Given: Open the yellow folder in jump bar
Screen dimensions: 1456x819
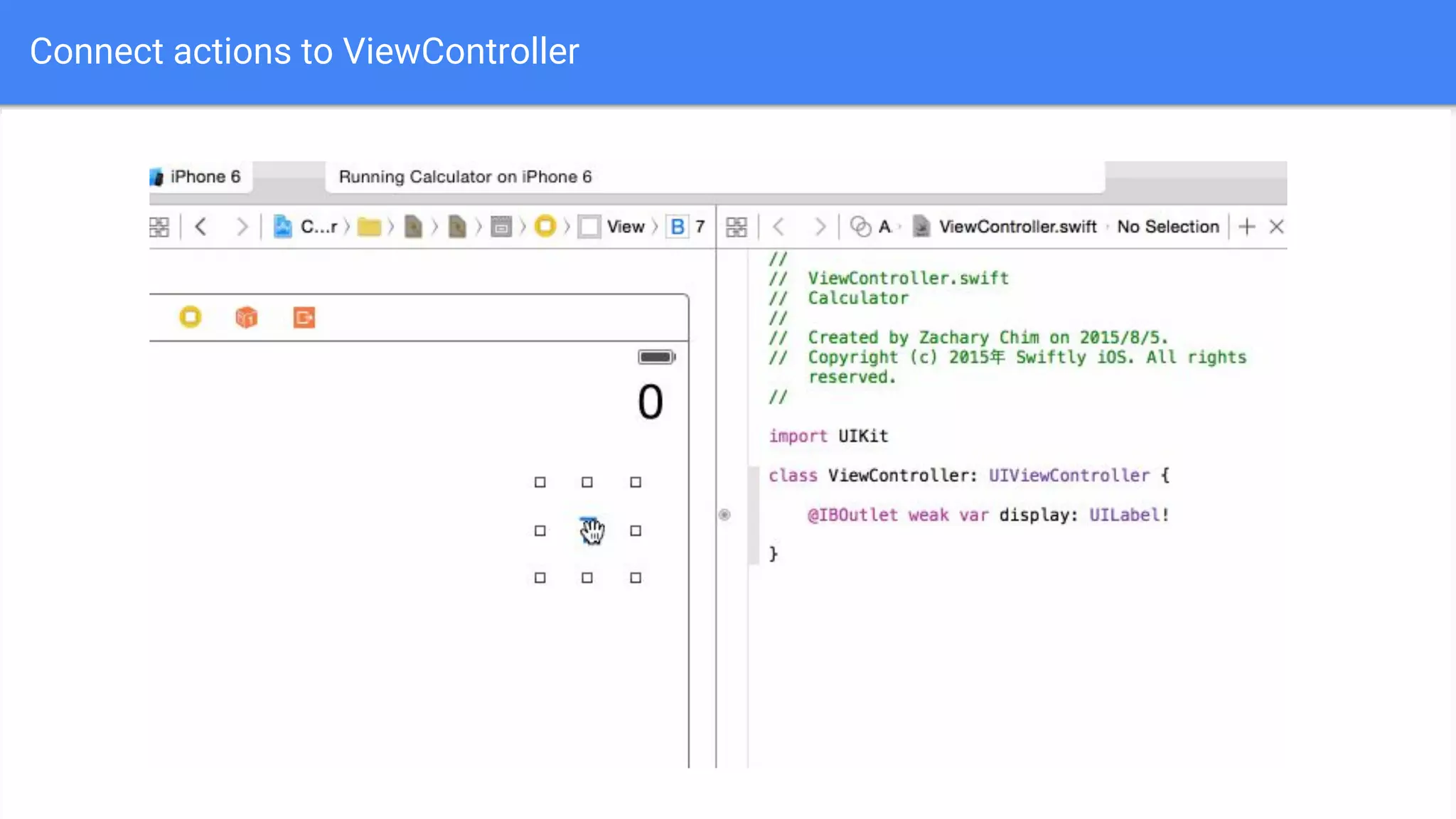Looking at the screenshot, I should tap(369, 227).
